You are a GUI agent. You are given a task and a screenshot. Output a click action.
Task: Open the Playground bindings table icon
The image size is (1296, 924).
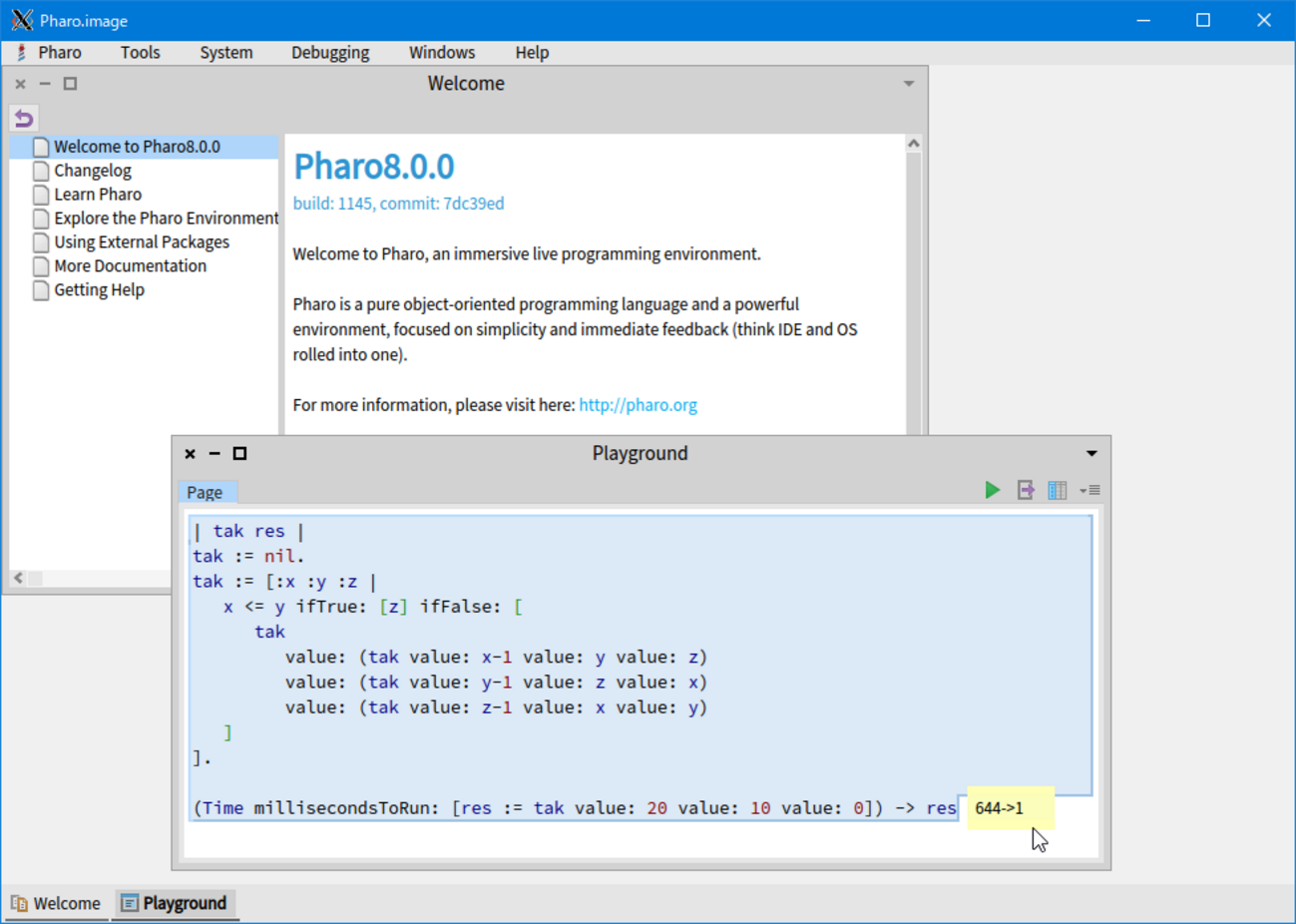tap(1057, 490)
